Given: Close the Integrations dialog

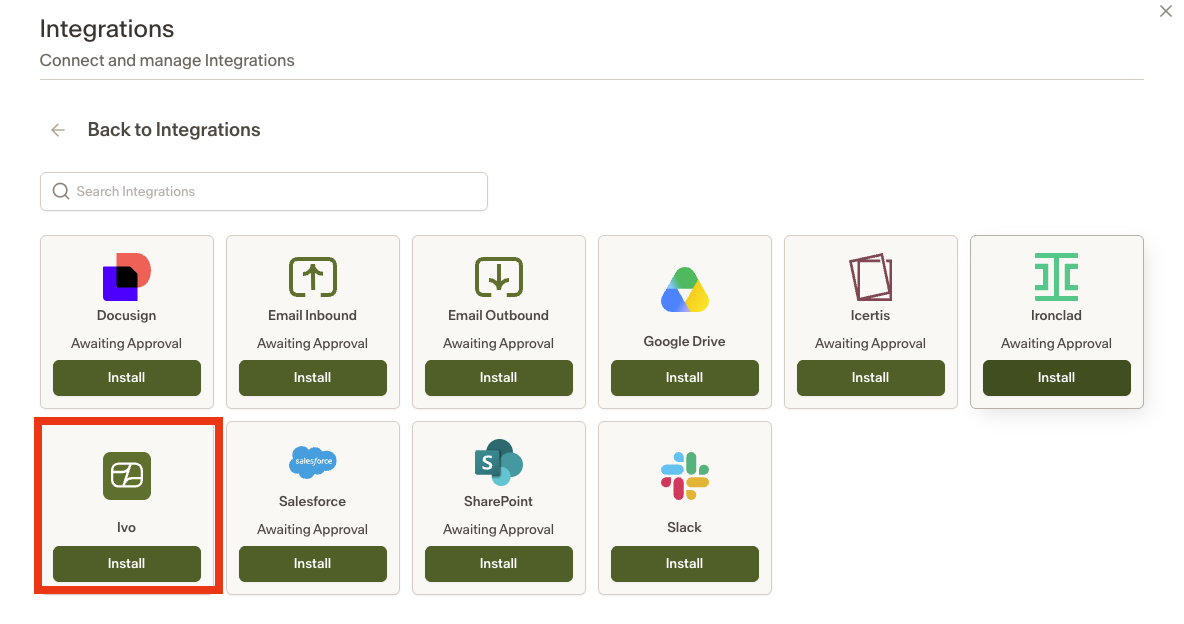Looking at the screenshot, I should click(x=1166, y=11).
